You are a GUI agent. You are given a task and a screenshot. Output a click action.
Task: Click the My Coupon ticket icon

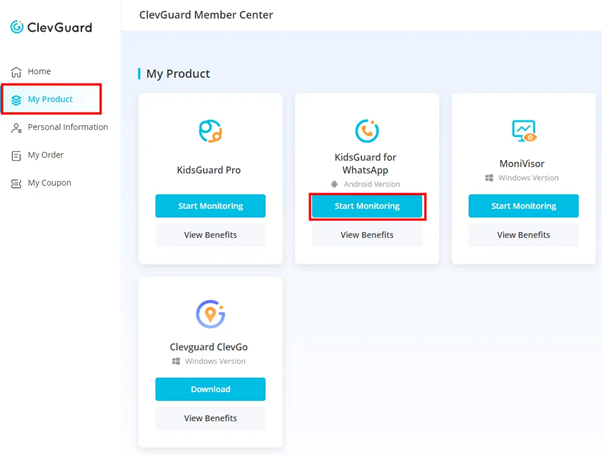click(16, 184)
